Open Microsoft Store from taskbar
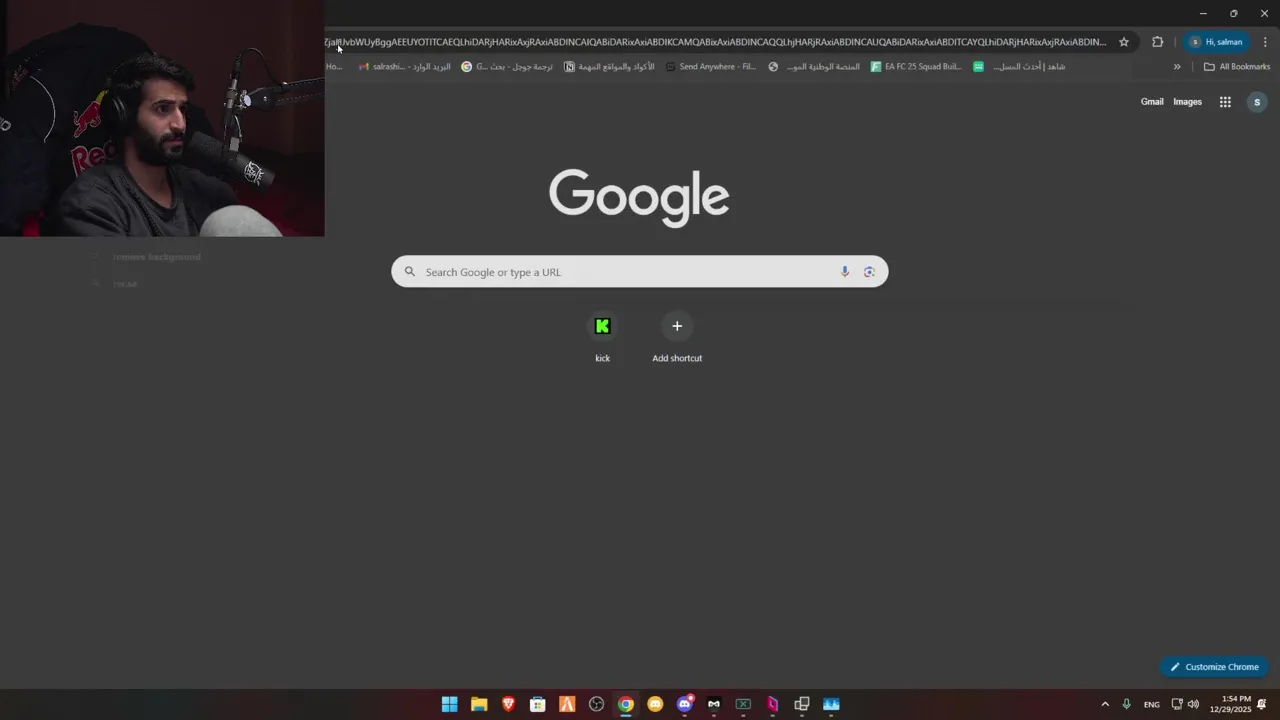 click(538, 704)
